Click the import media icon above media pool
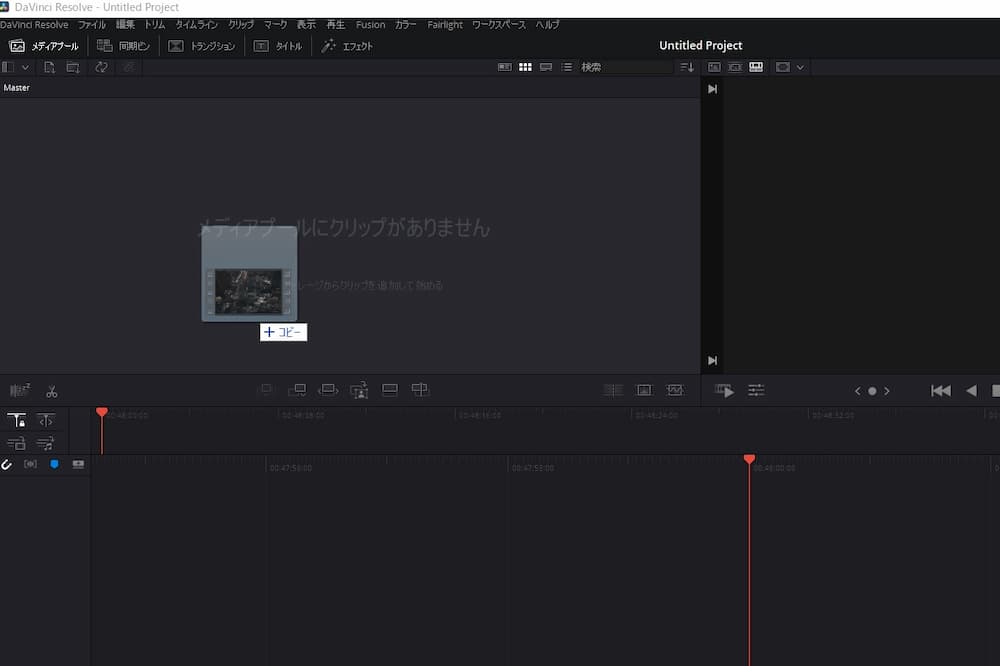 coord(49,67)
